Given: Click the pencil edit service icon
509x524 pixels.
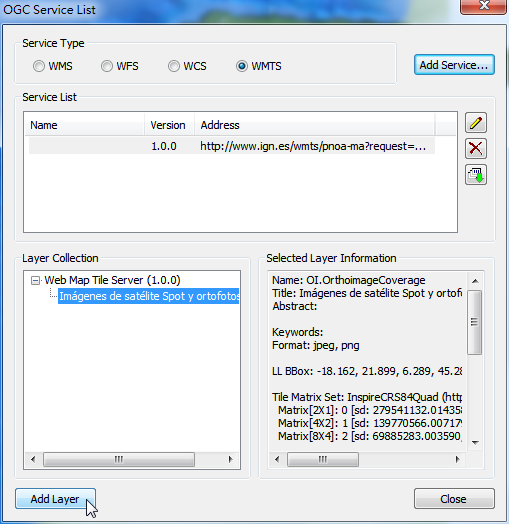Looking at the screenshot, I should point(476,123).
